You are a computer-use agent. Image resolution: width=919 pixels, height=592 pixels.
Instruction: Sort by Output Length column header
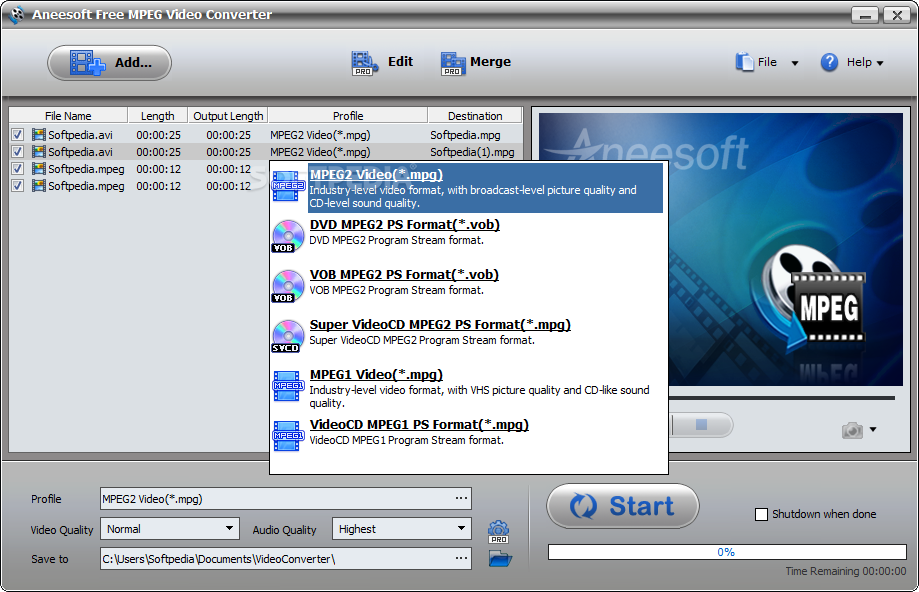228,115
